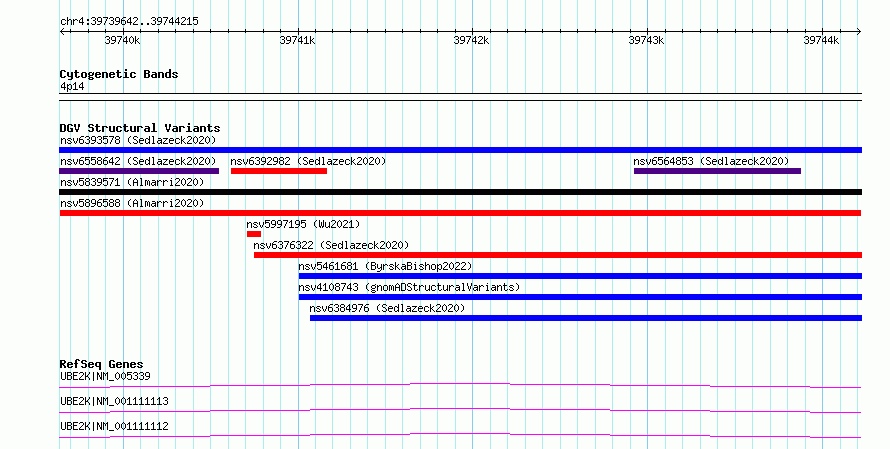Click the UBE2K NM_005339 magenta transcript line

[460, 385]
